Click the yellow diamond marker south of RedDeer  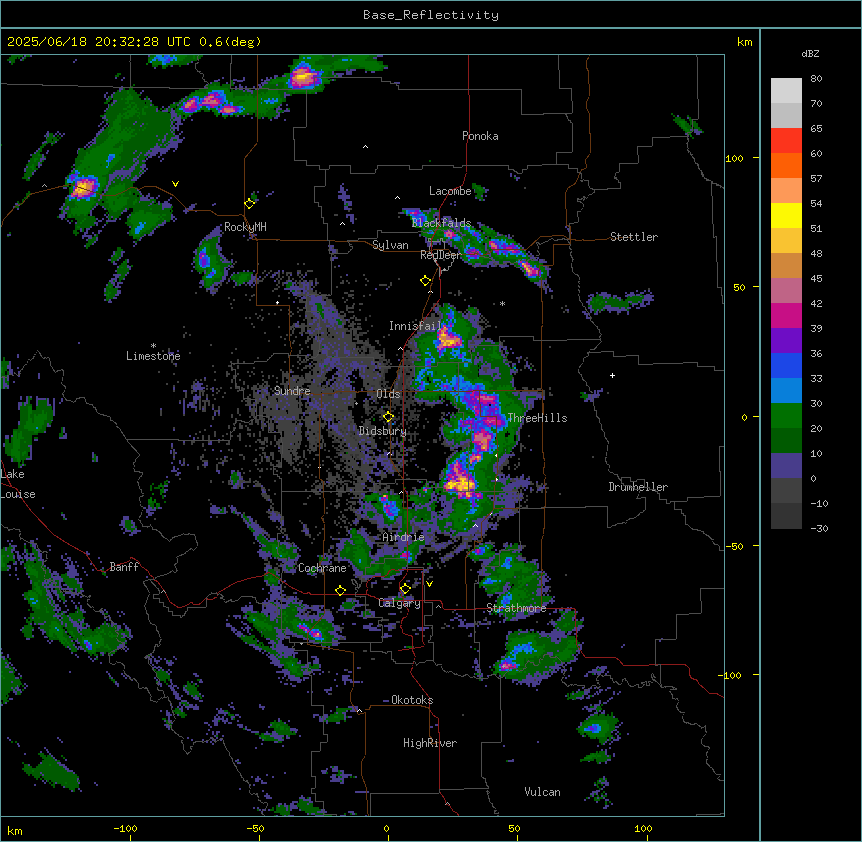pos(426,281)
